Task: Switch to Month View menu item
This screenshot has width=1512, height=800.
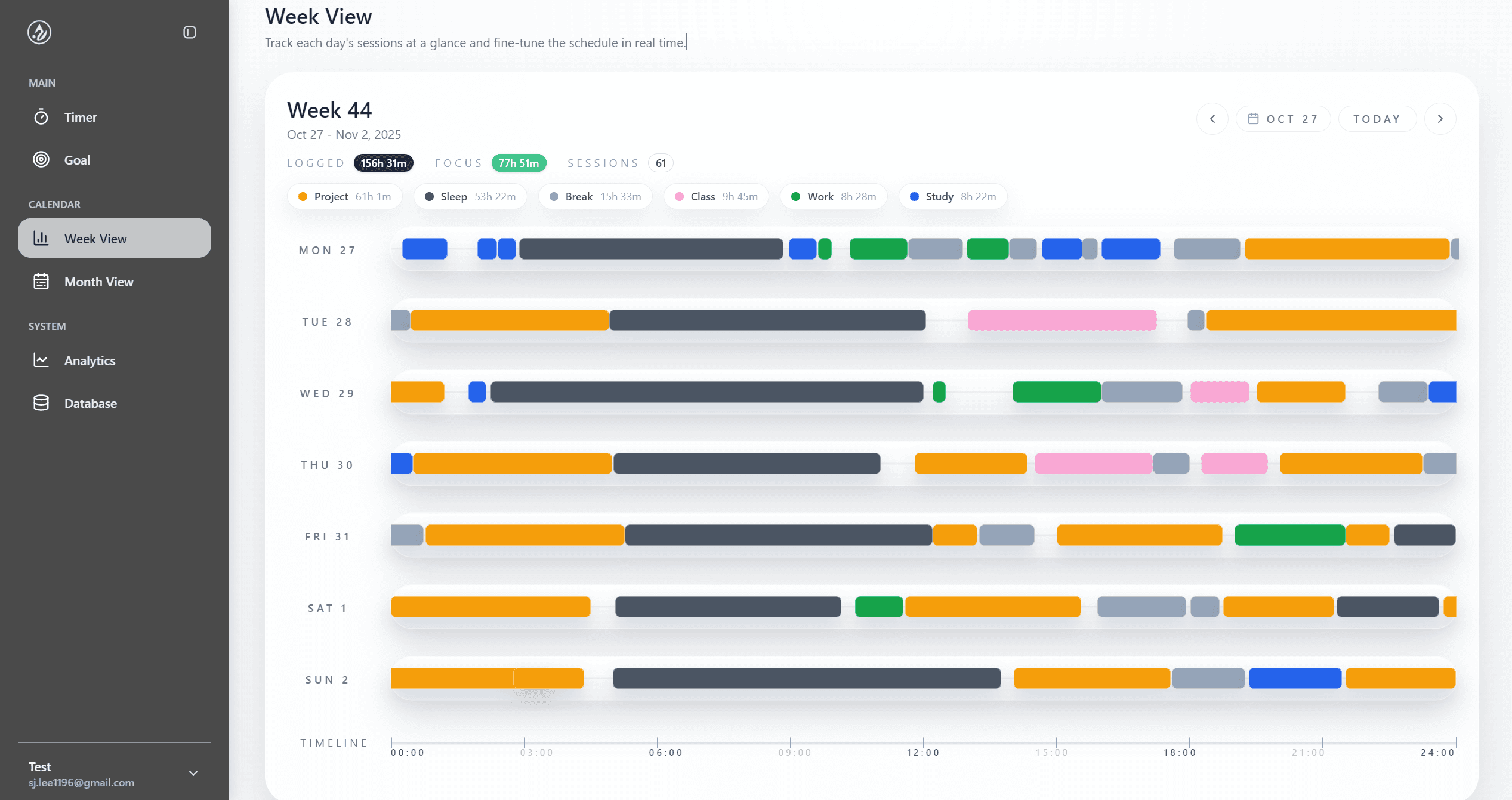Action: click(99, 282)
